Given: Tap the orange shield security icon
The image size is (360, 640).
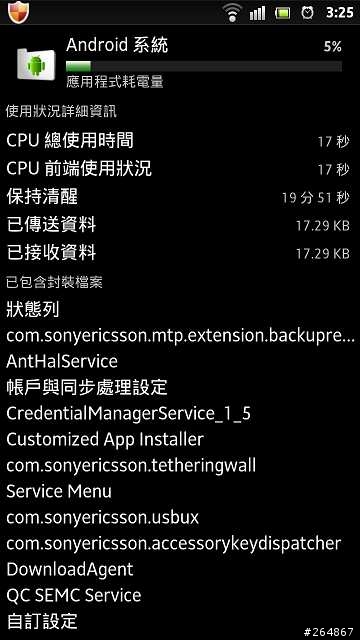Looking at the screenshot, I should 17,12.
